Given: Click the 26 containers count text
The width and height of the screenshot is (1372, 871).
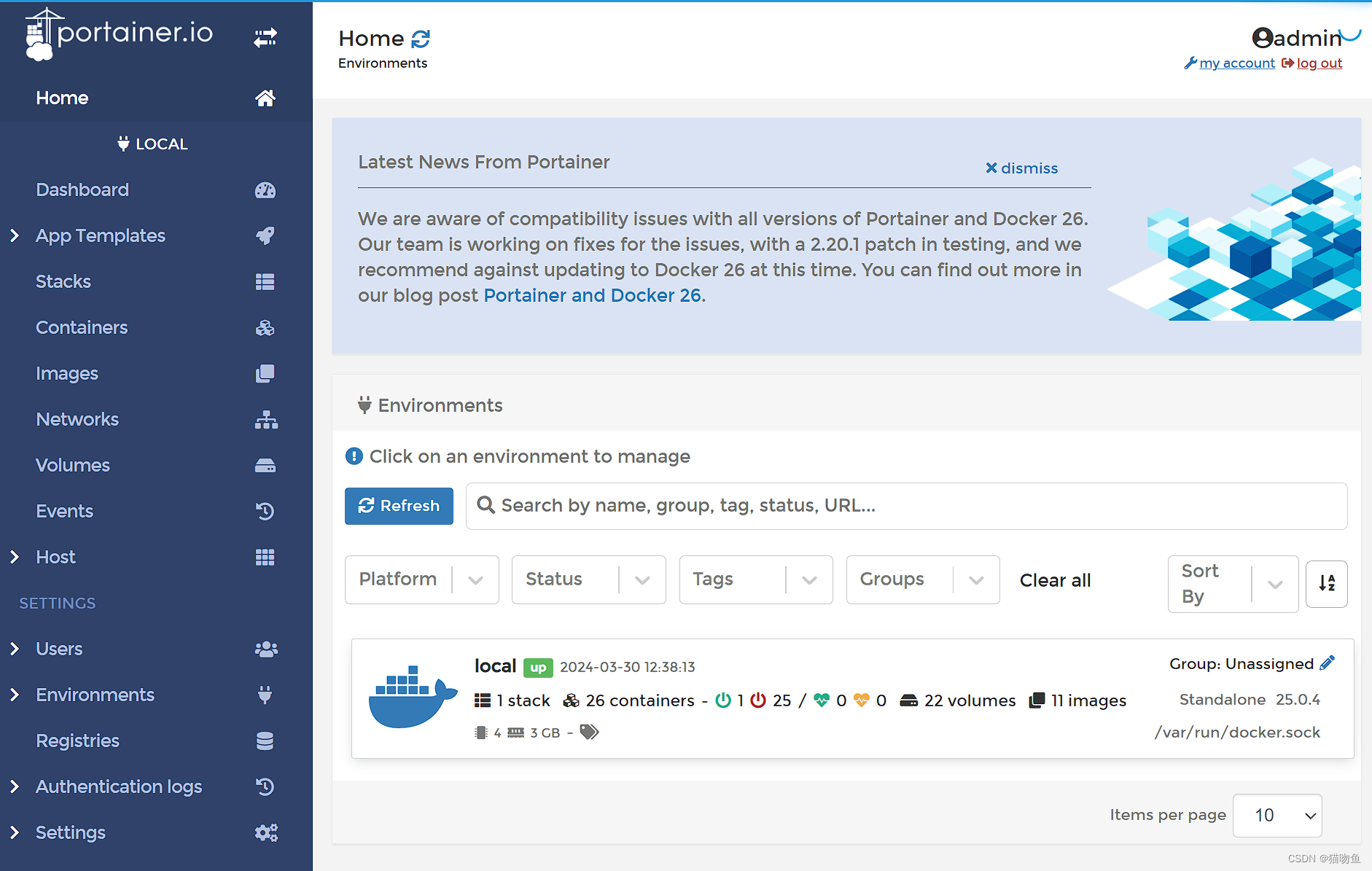Looking at the screenshot, I should (640, 700).
